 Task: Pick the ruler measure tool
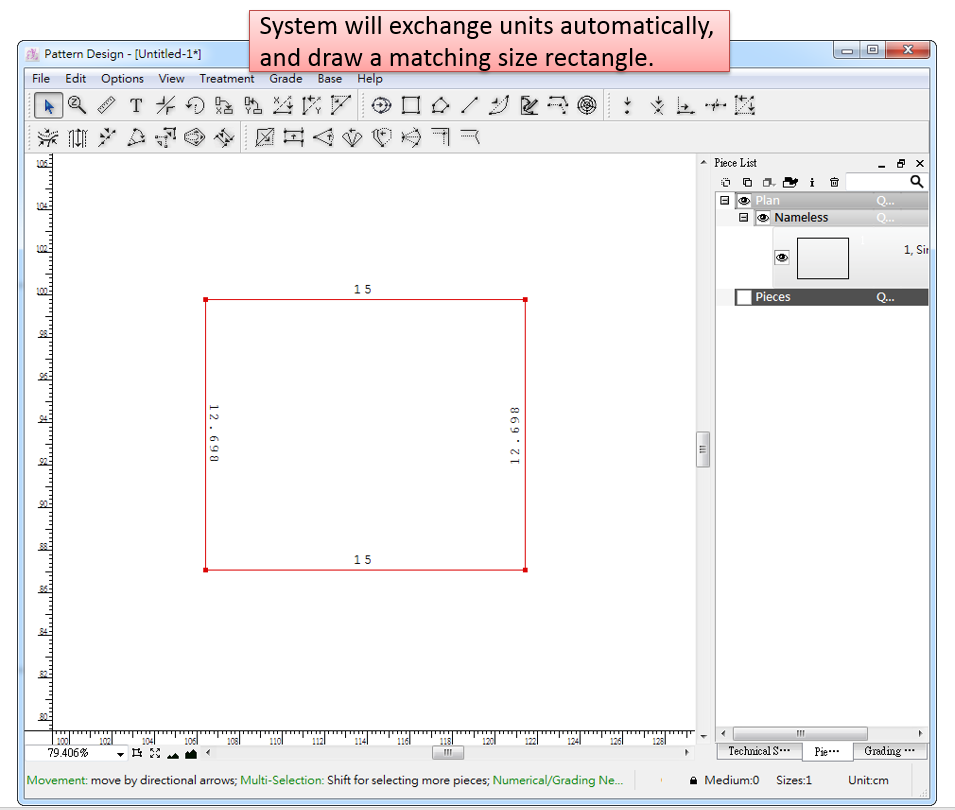(106, 105)
